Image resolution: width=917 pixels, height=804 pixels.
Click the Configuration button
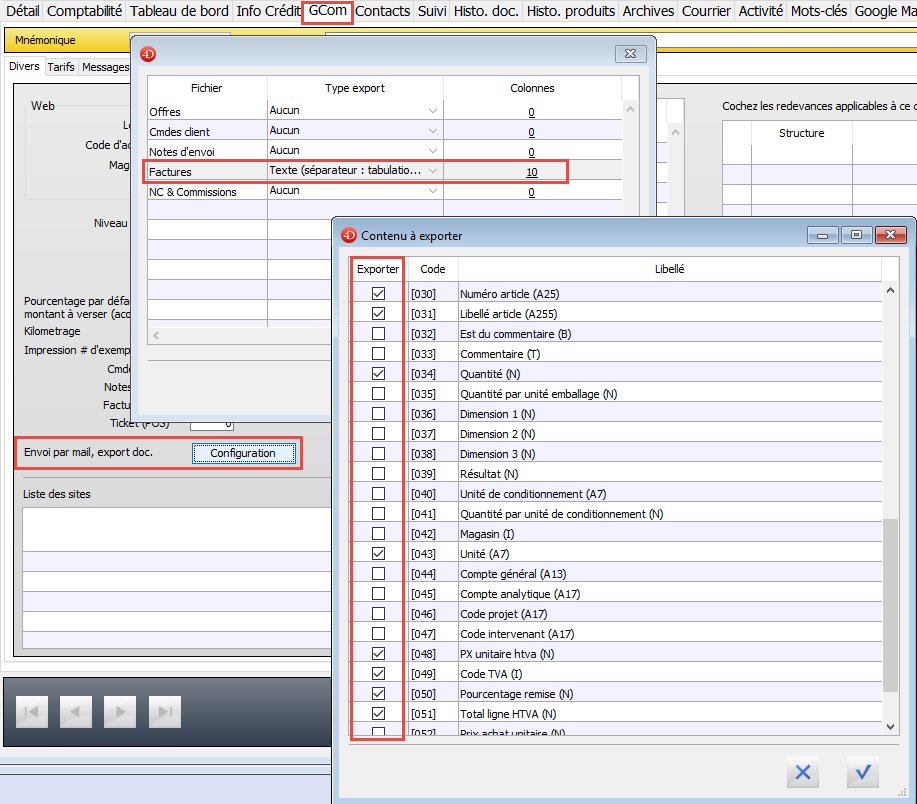pyautogui.click(x=243, y=454)
